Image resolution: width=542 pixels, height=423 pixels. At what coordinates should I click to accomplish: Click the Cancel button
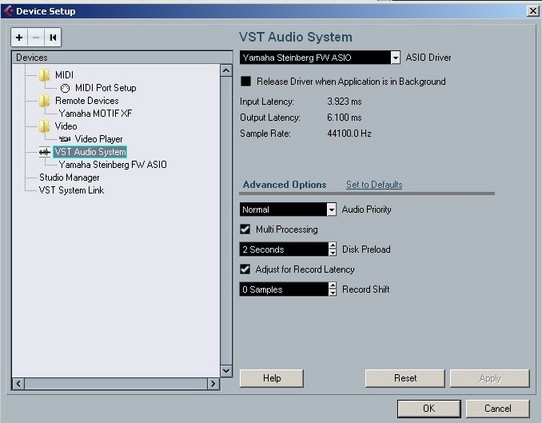(x=498, y=408)
